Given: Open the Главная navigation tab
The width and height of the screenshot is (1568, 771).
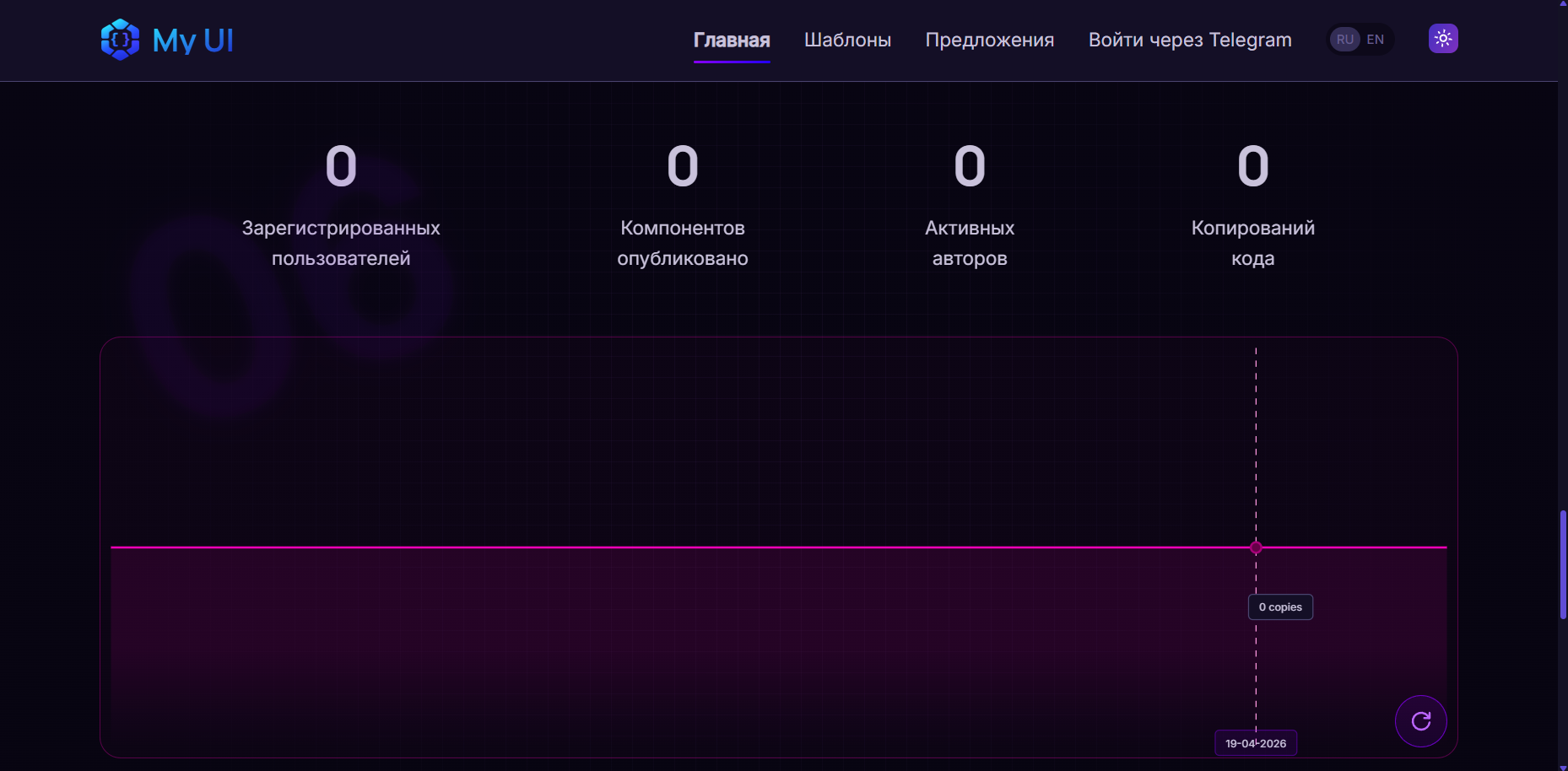Looking at the screenshot, I should click(x=732, y=40).
